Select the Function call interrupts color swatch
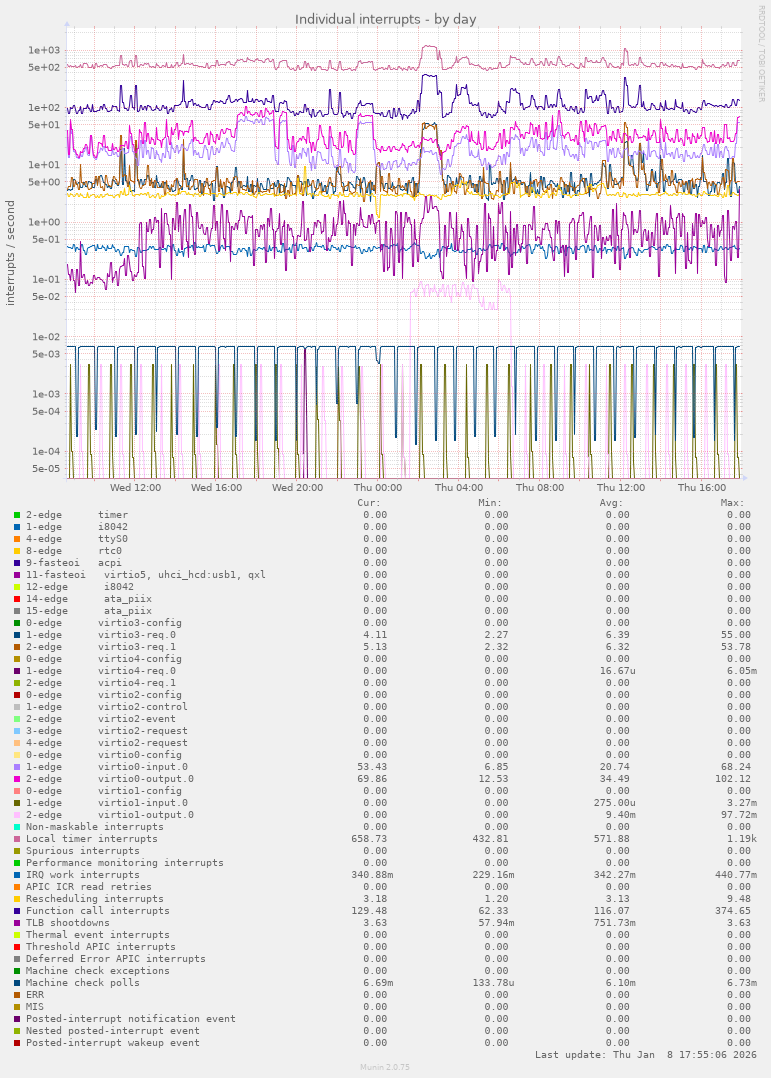Image resolution: width=771 pixels, height=1078 pixels. coord(17,911)
